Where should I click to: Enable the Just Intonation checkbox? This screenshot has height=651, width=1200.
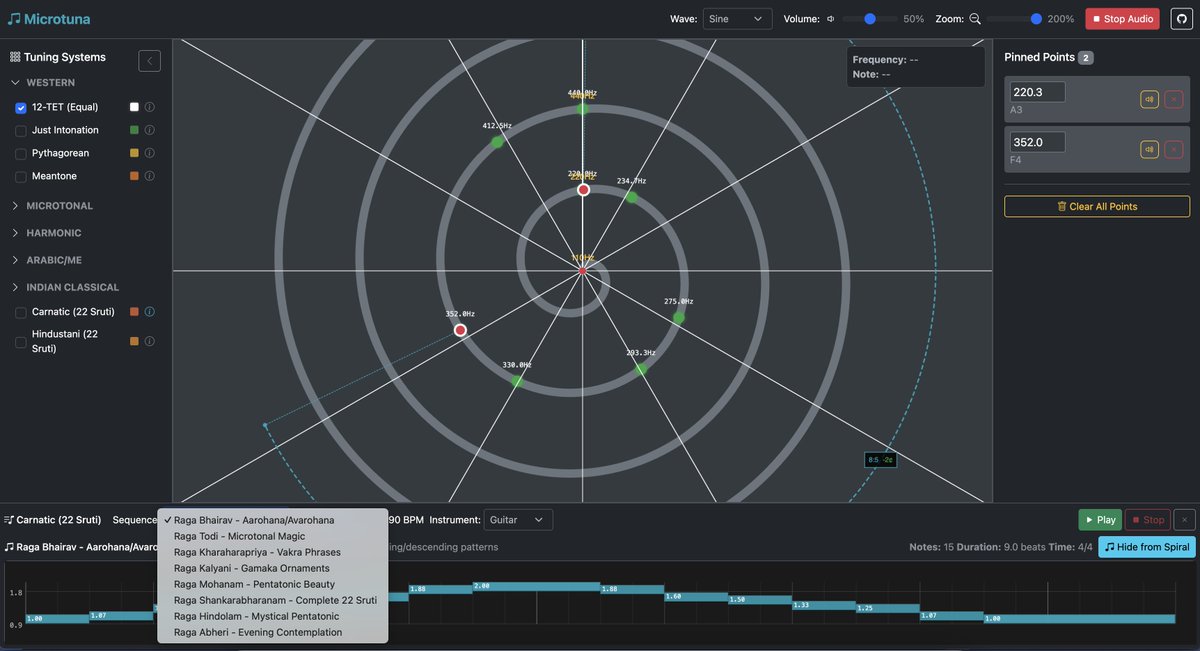tap(21, 130)
